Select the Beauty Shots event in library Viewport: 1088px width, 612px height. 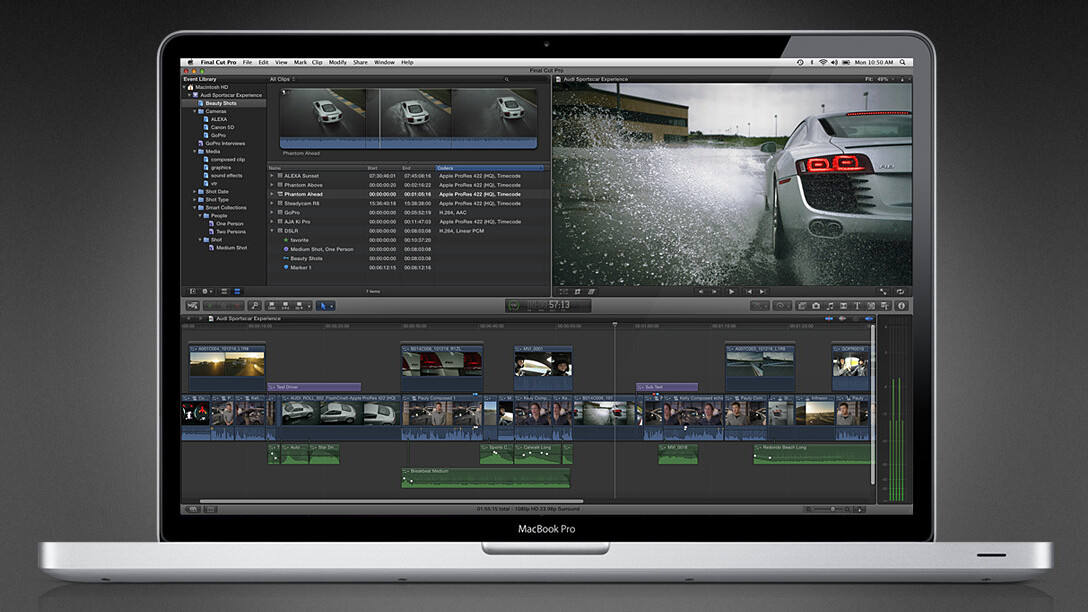(x=221, y=103)
